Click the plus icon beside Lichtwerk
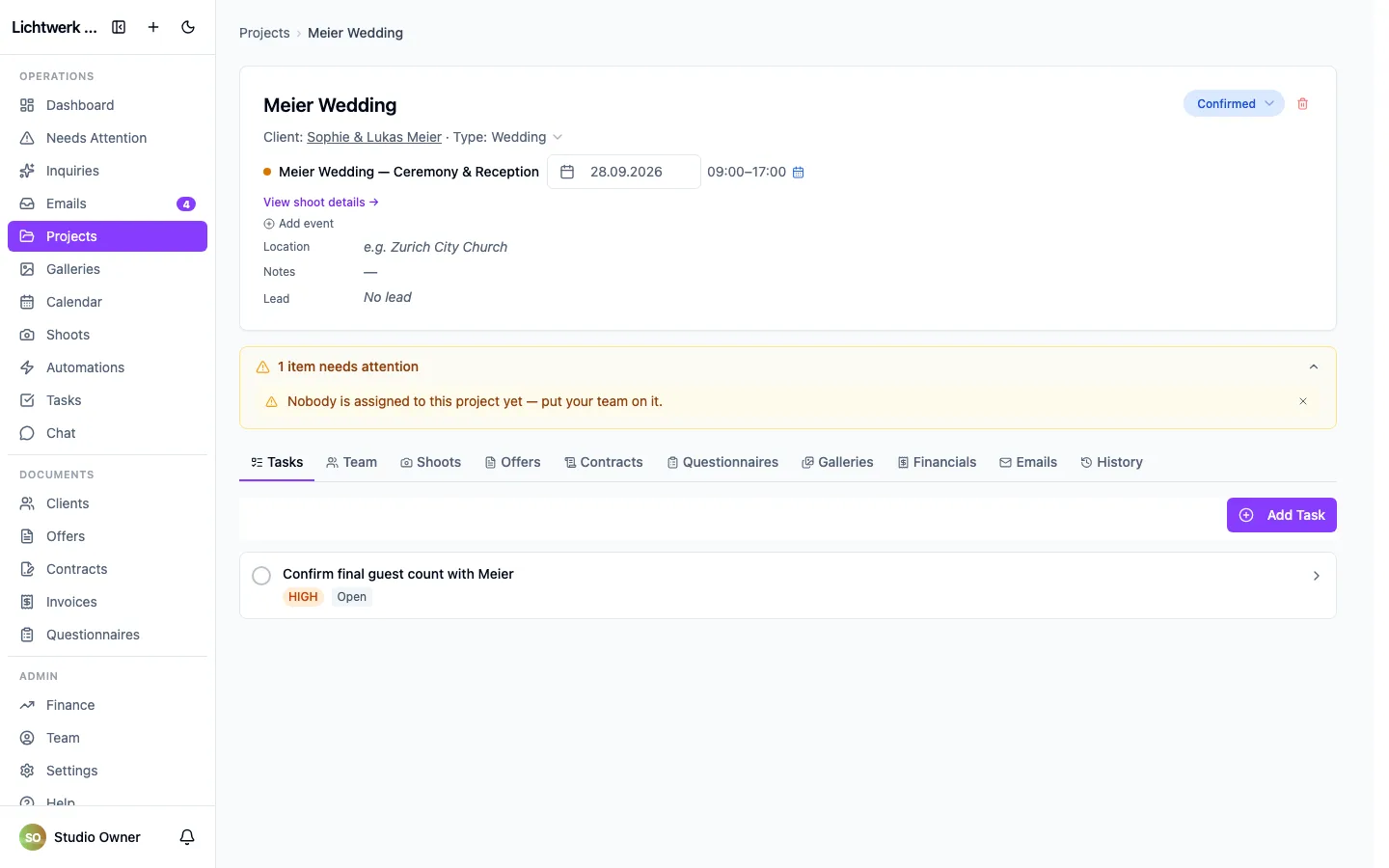 pos(153,27)
